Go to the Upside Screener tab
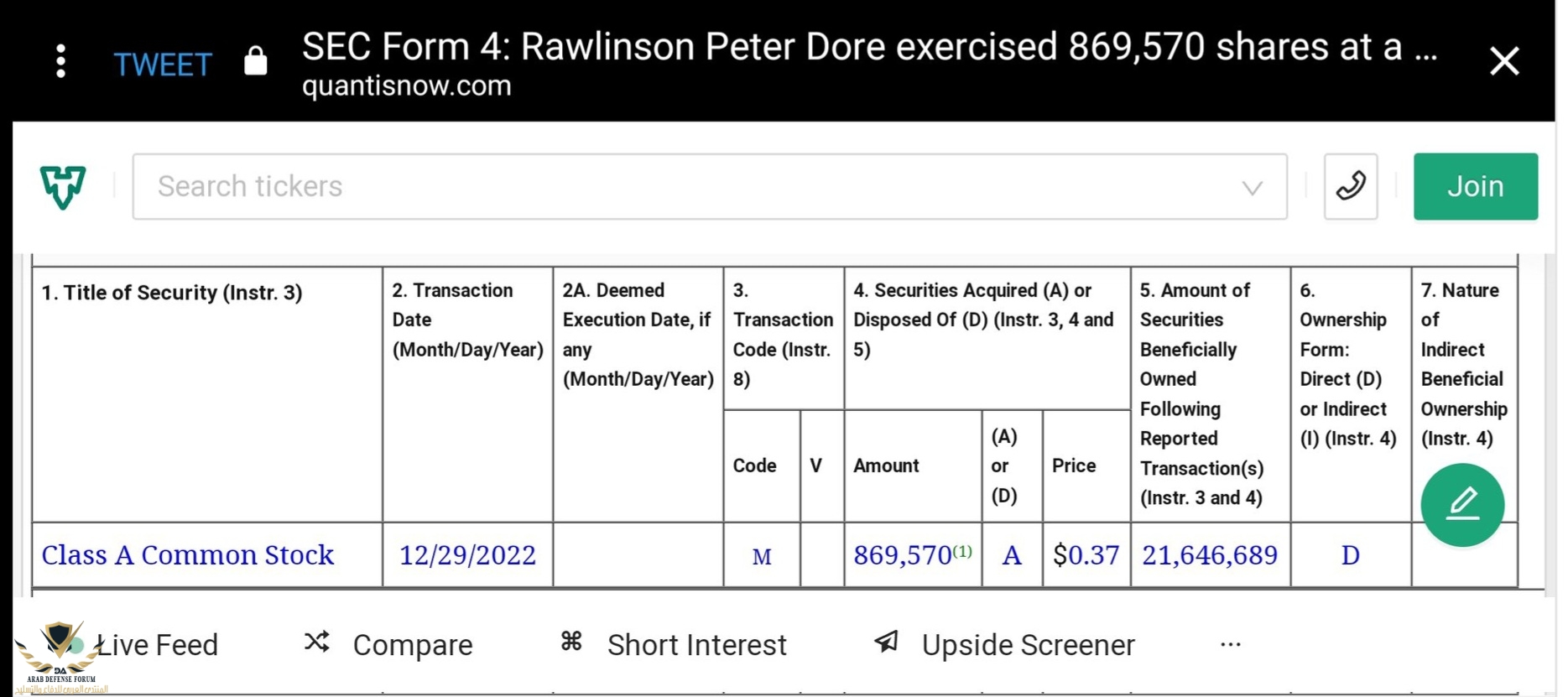Viewport: 1568px width, 697px height. coord(1028,645)
